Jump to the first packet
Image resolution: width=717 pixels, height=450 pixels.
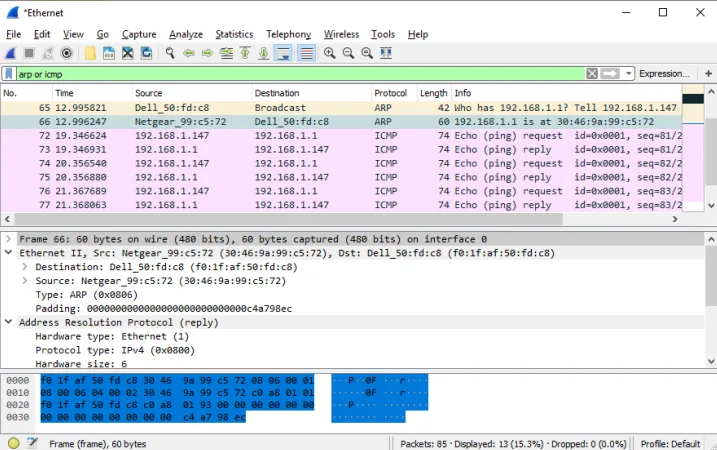click(x=245, y=53)
